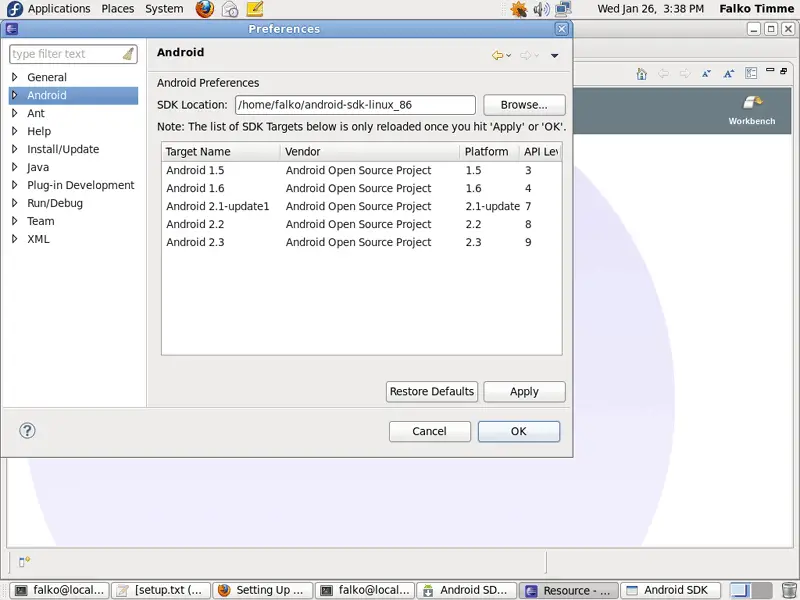
Task: Click the Customize page icon in Welcome toolbar
Action: (x=751, y=73)
